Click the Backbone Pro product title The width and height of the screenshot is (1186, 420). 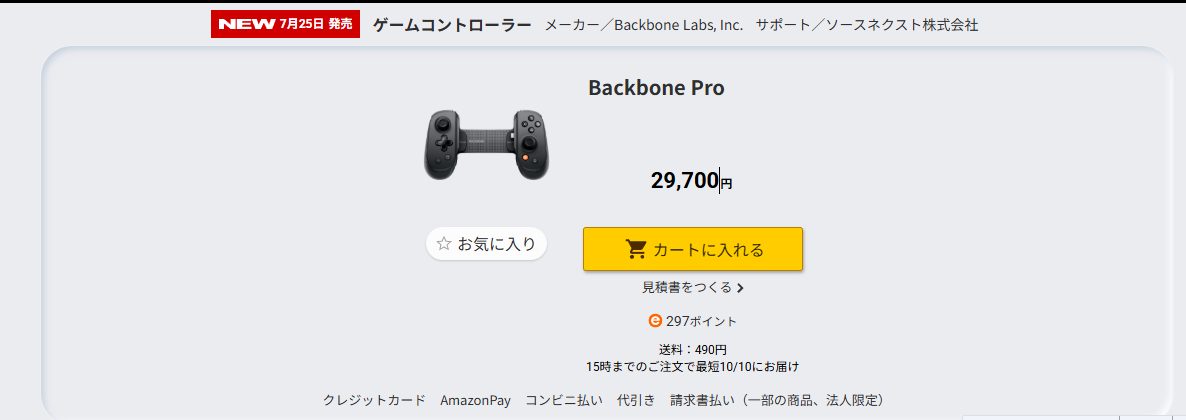(x=656, y=88)
